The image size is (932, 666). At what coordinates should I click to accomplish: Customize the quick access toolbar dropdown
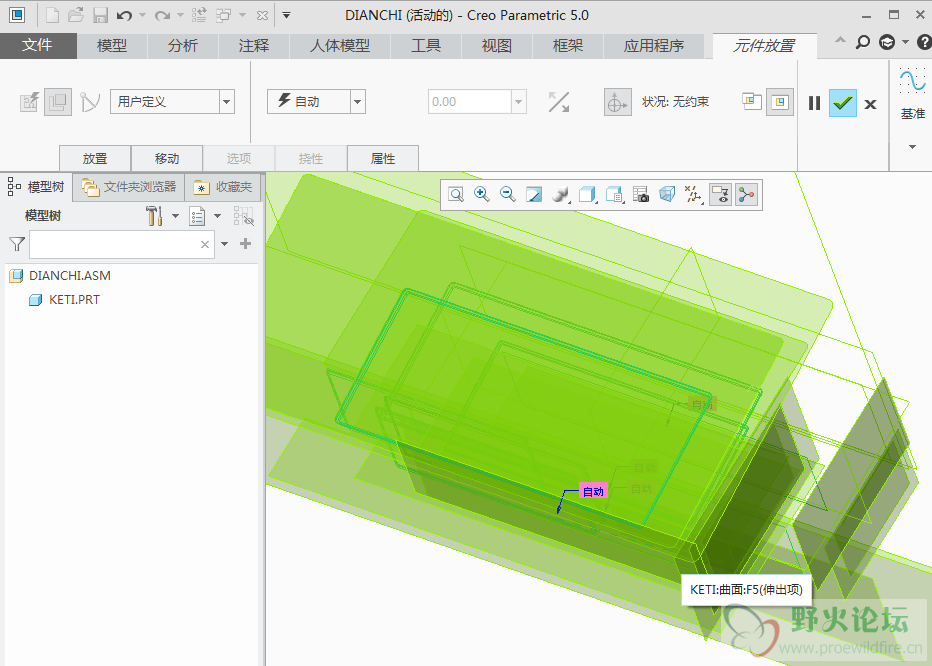point(286,15)
